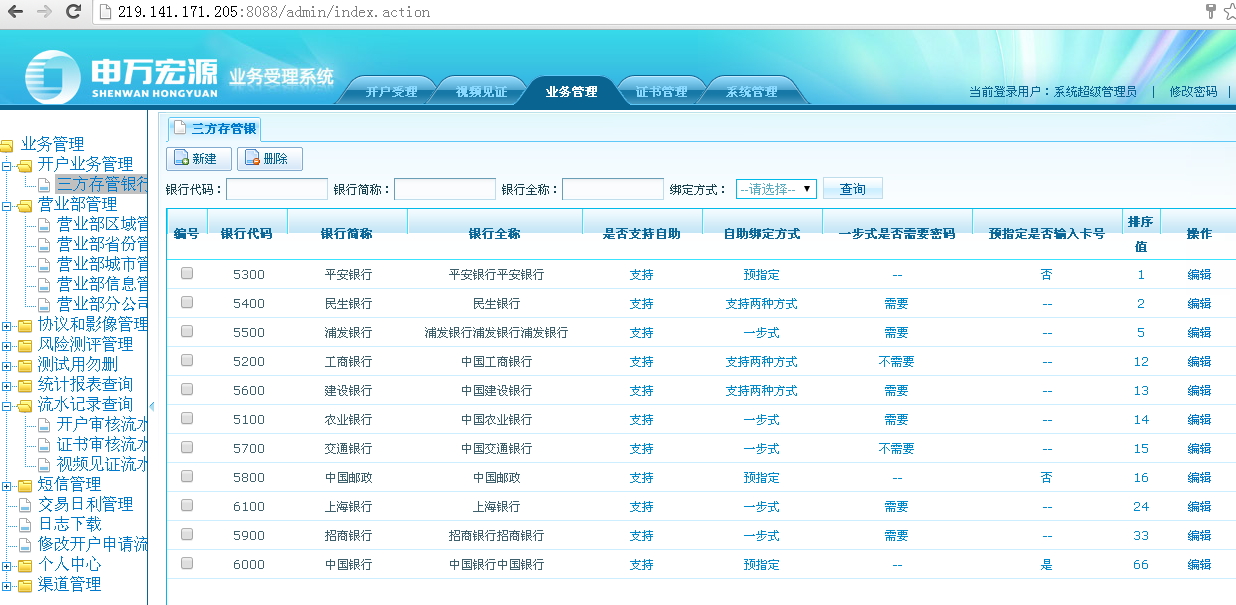Click page icon beside 营业部区域管理 node
The height and width of the screenshot is (605, 1236).
(x=45, y=224)
